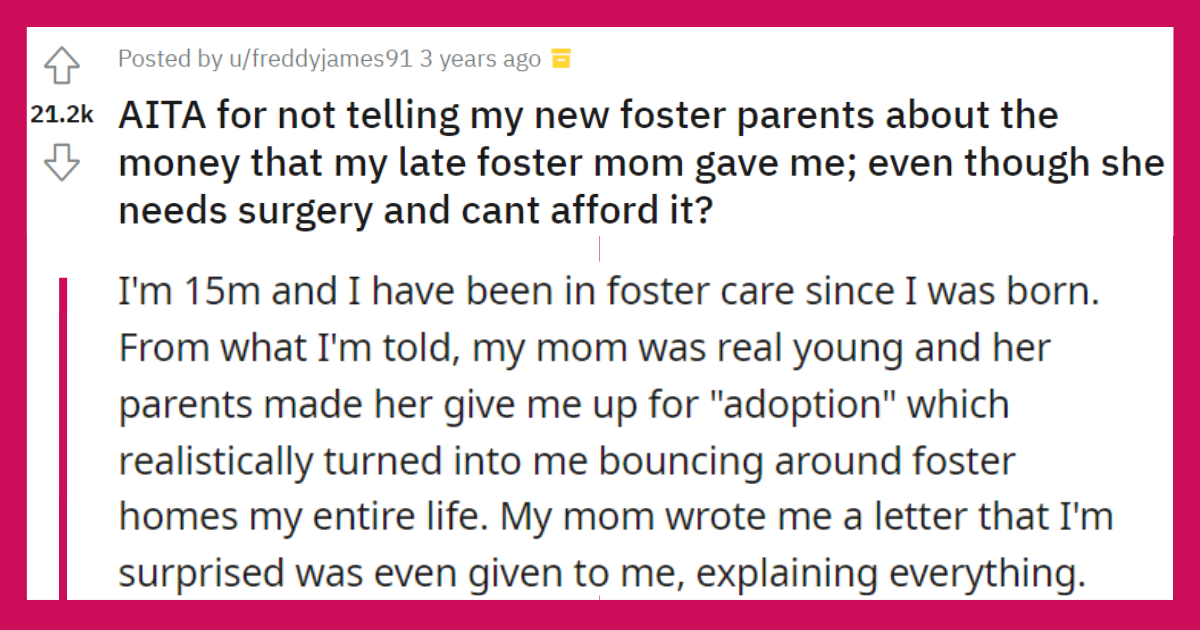Click the line "realistically turned into me bouncing"
1200x630 pixels.
[x=567, y=463]
